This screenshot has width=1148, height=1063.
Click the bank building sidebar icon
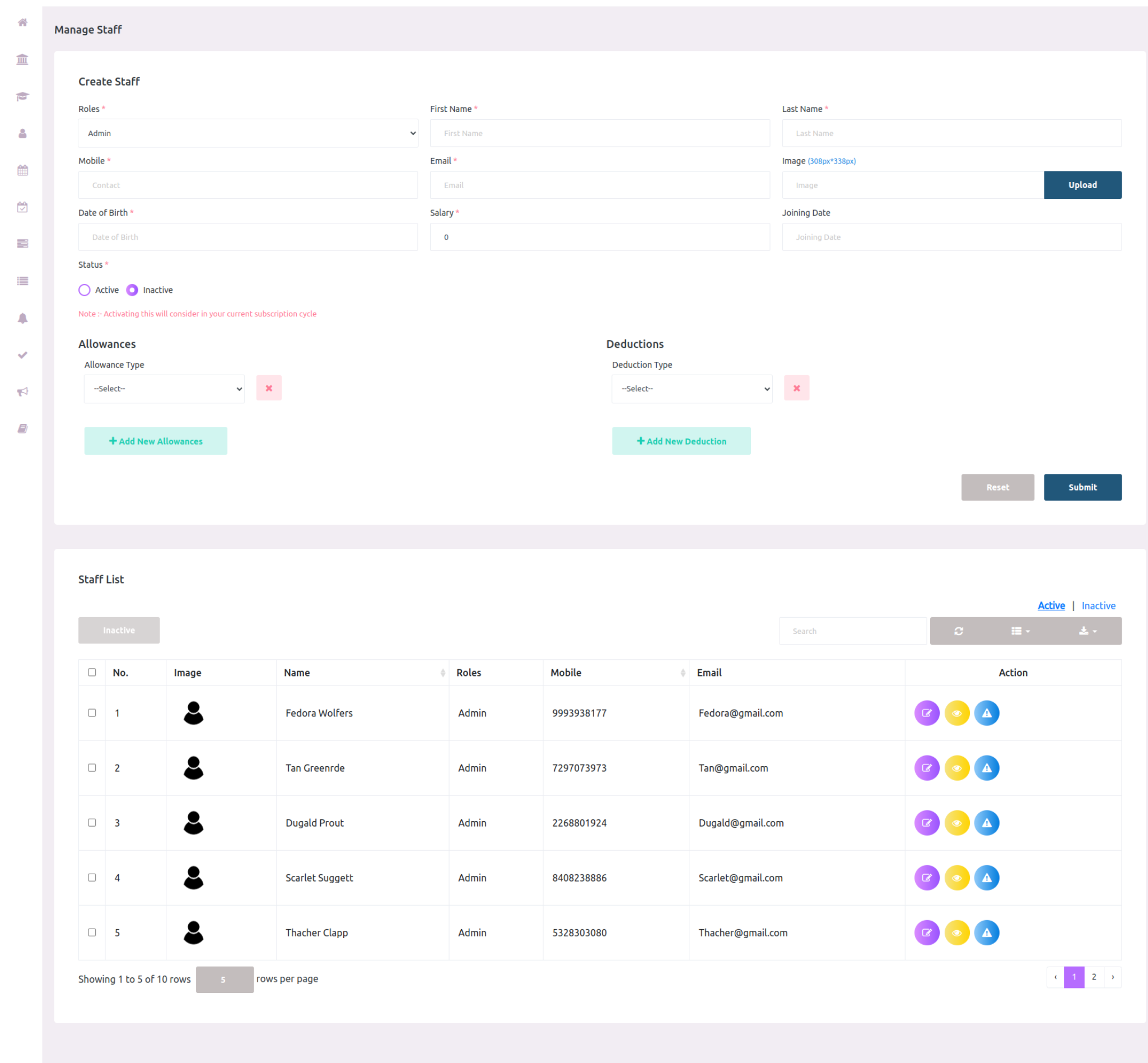(x=22, y=59)
